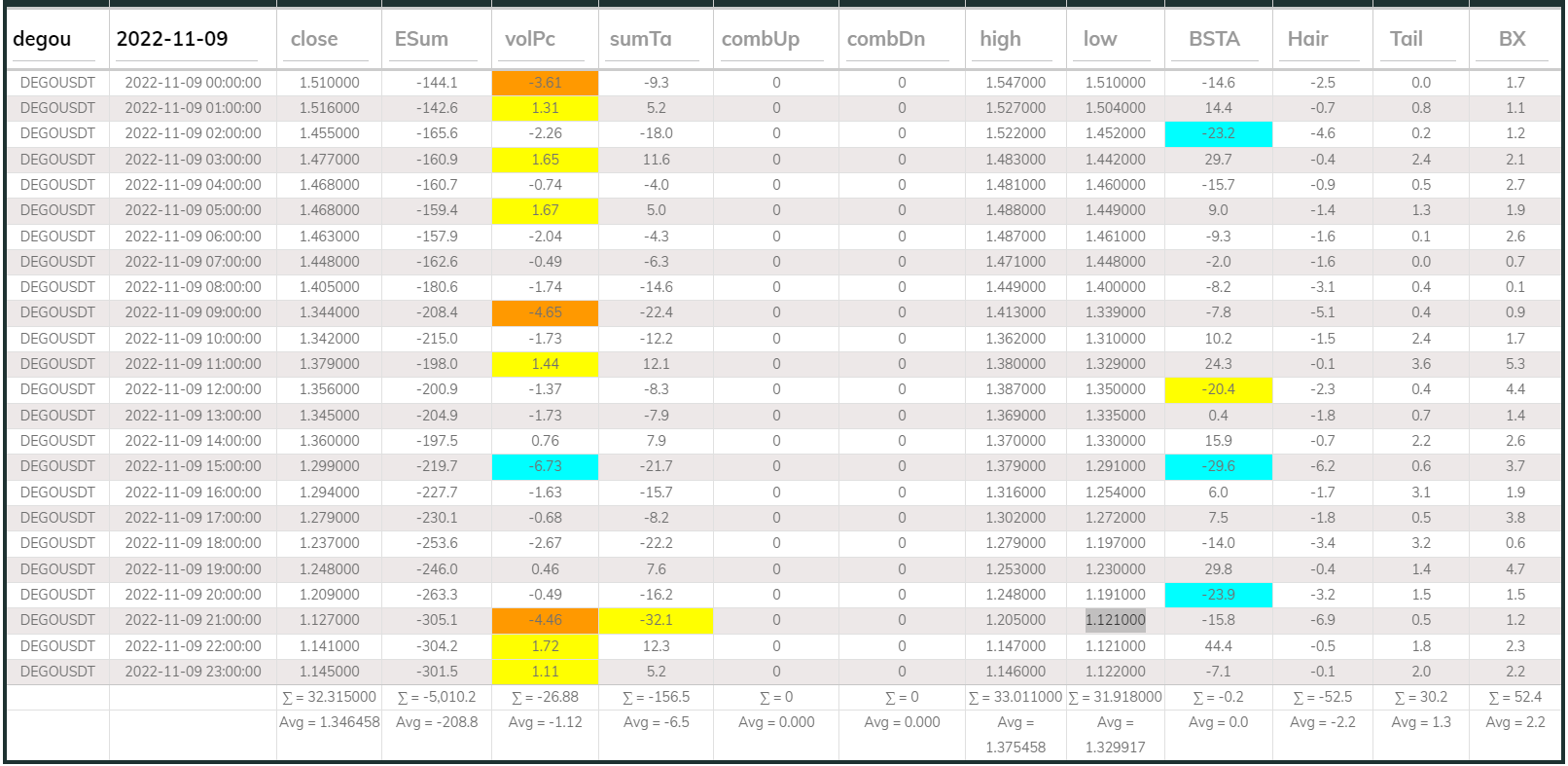Click the "BX" column header
The height and width of the screenshot is (766, 1568).
[1512, 40]
